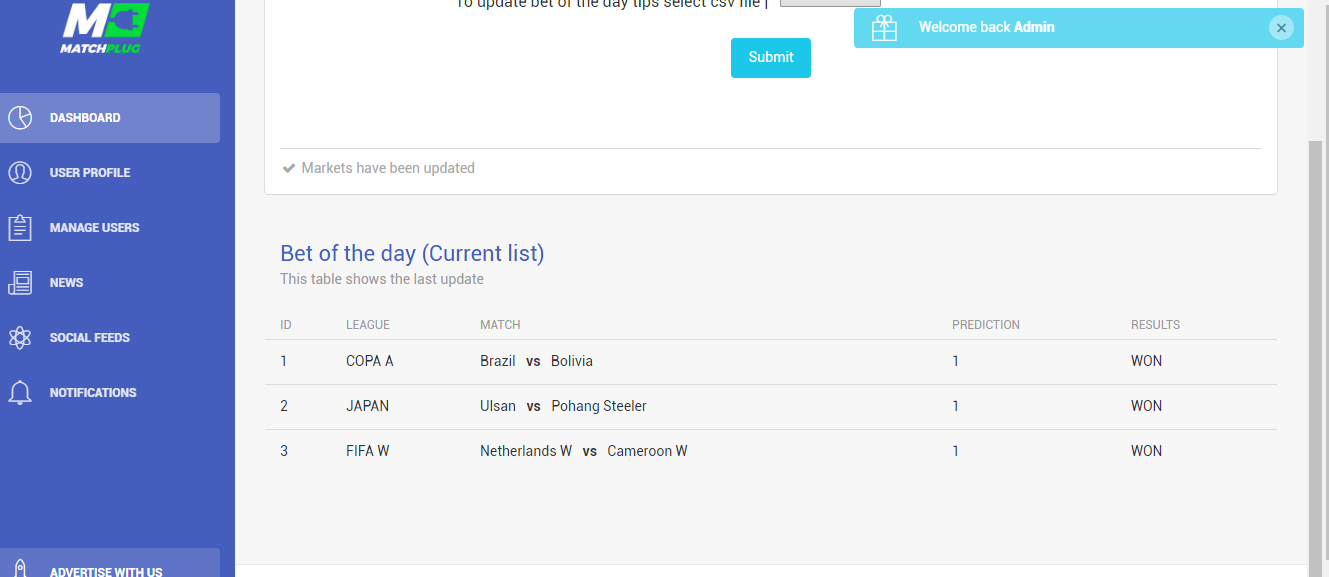
Task: Click the News newspaper icon
Action: (x=20, y=283)
